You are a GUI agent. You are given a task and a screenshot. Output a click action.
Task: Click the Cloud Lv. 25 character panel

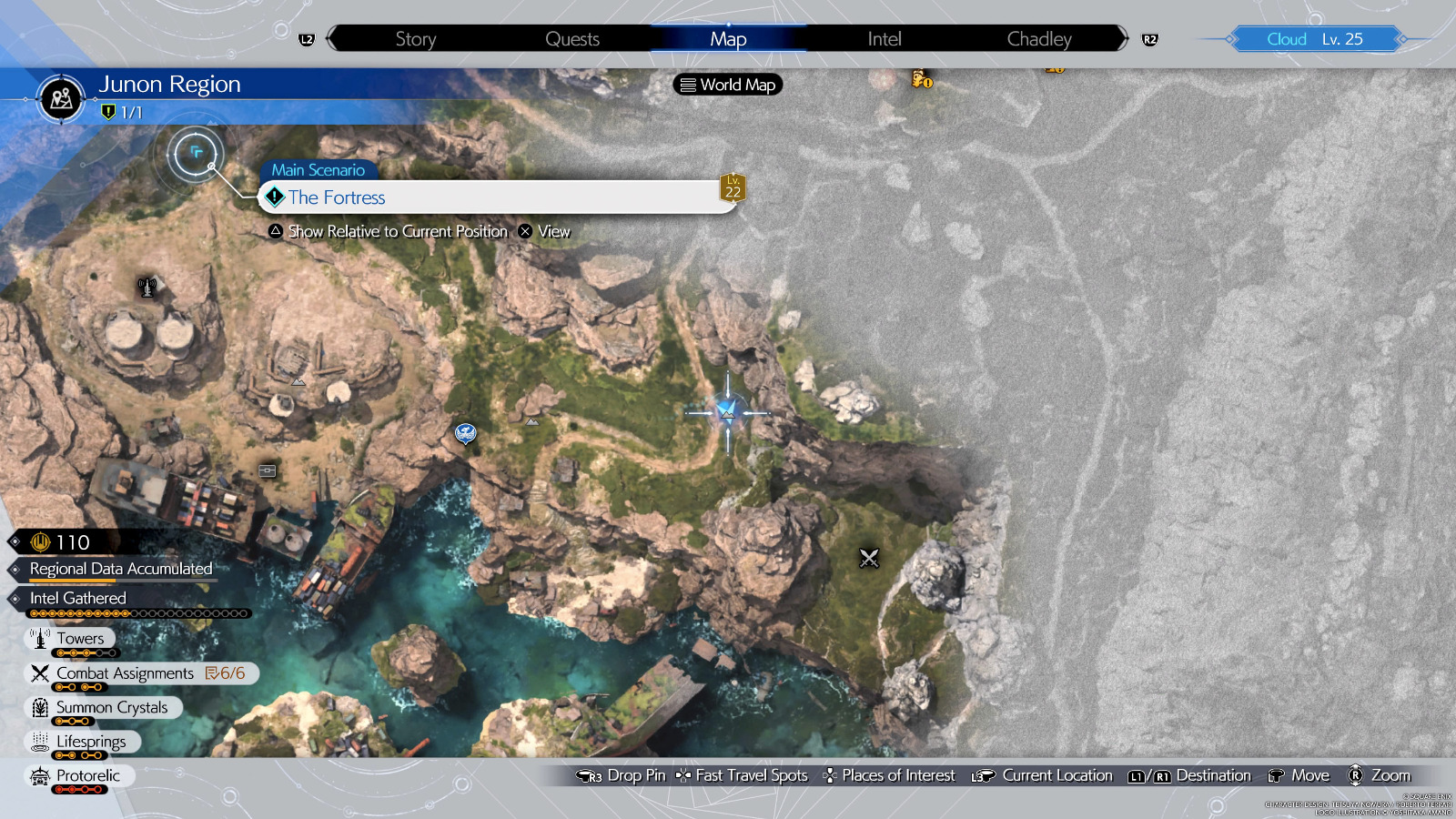click(x=1316, y=38)
